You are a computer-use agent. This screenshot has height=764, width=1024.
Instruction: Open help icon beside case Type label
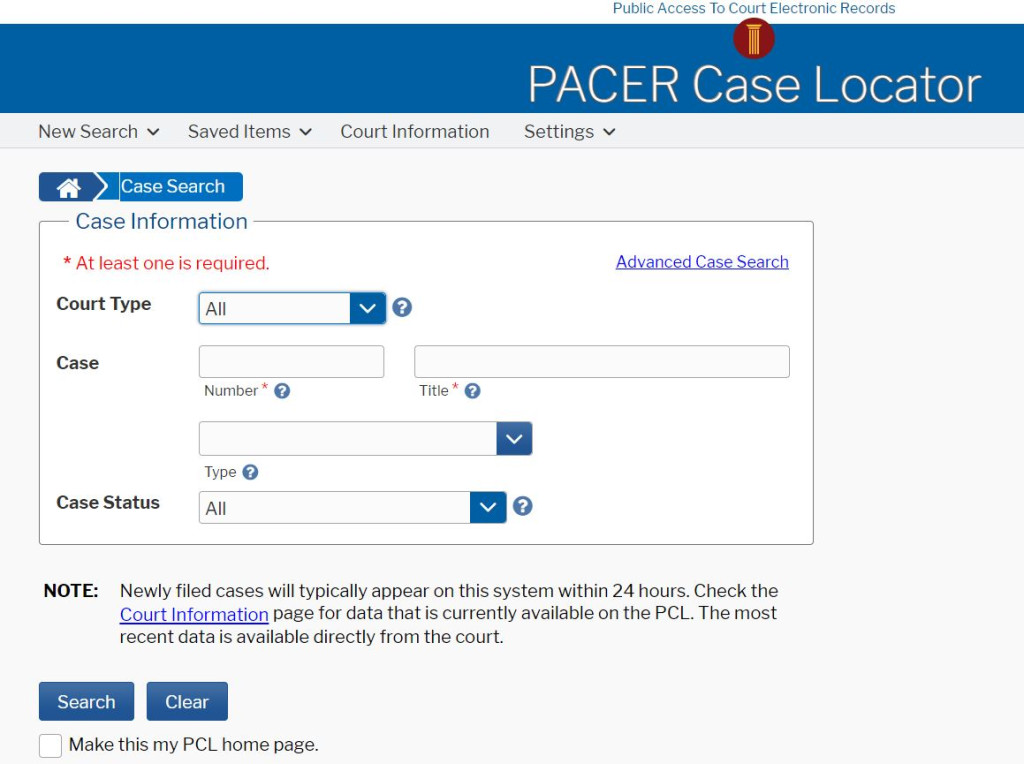250,472
